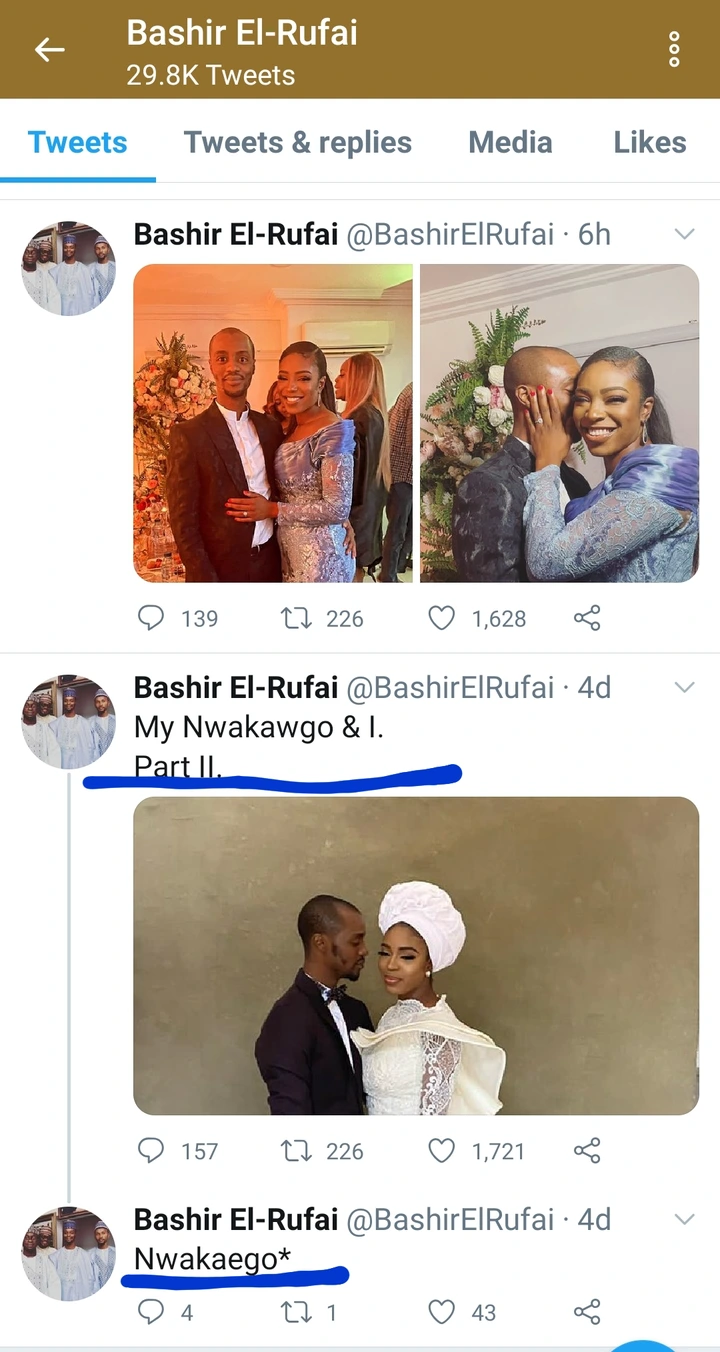Open the three-dot overflow menu
The image size is (720, 1352).
pos(674,49)
